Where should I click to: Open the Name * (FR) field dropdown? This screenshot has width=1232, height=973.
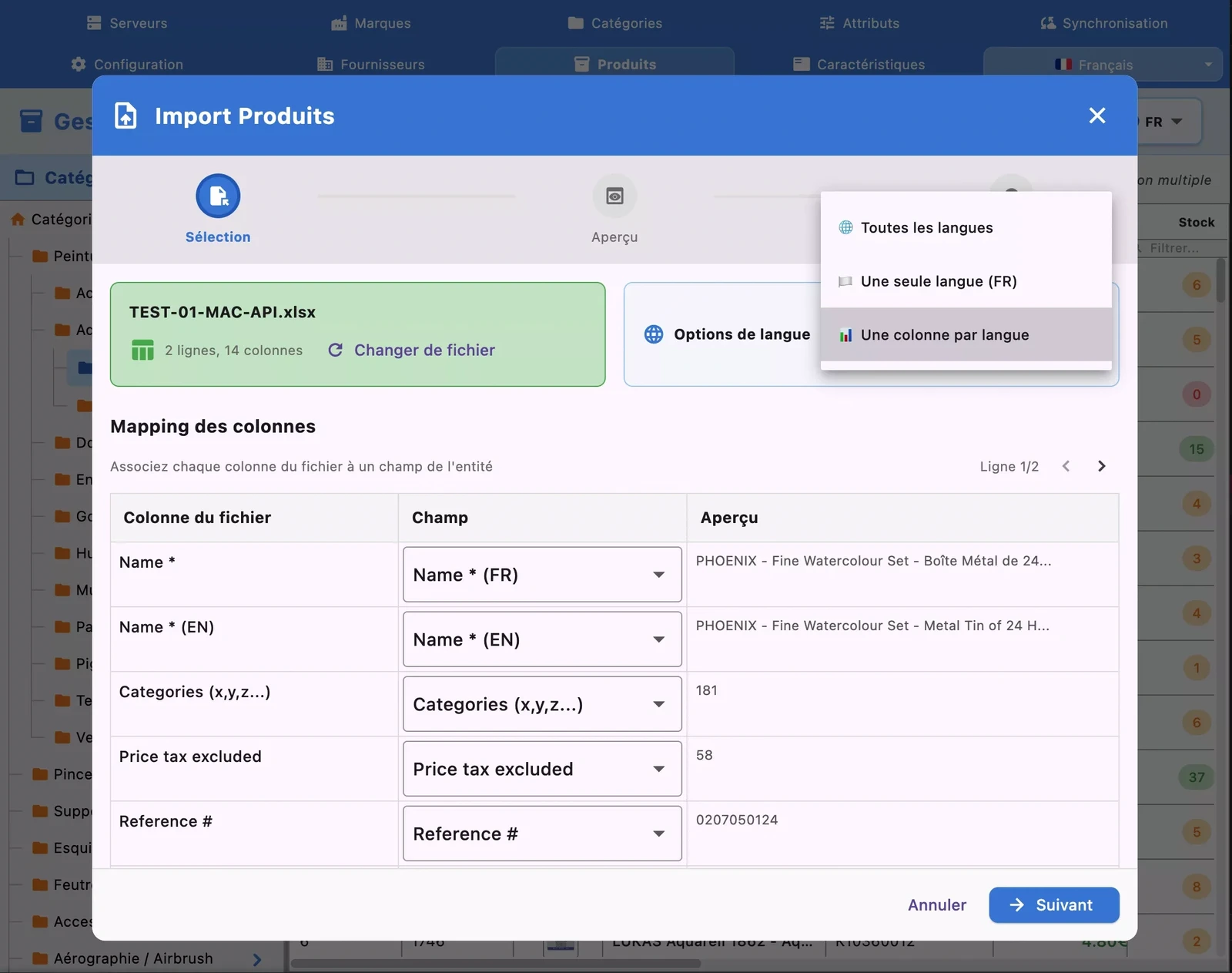pyautogui.click(x=541, y=574)
